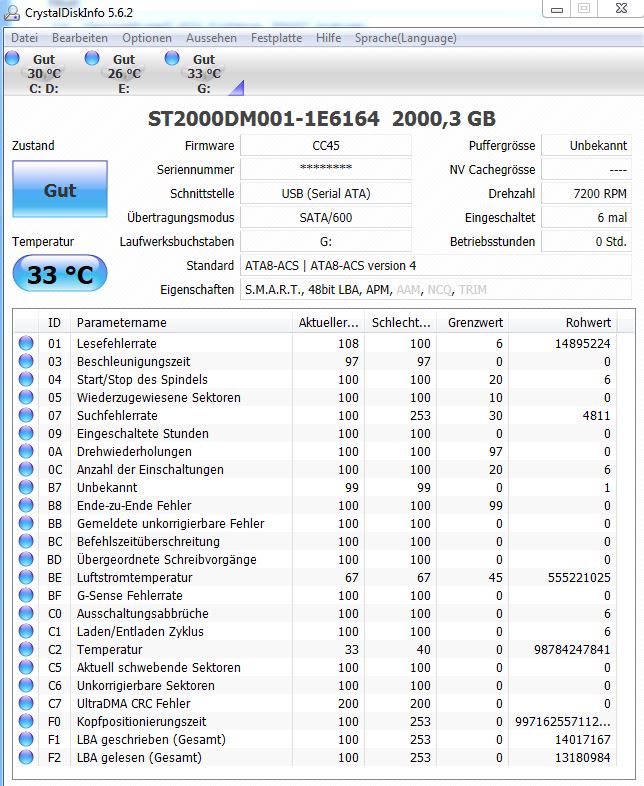
Task: Click the Standard field ATA8-ACS version 4
Action: coord(436,266)
